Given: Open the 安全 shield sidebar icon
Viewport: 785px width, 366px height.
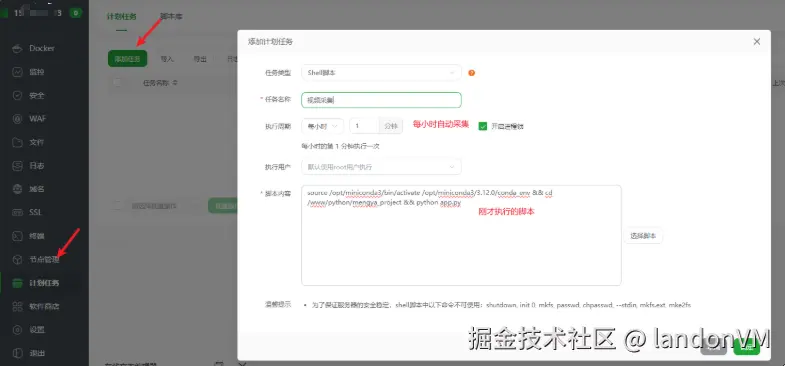Looking at the screenshot, I should click(x=18, y=95).
